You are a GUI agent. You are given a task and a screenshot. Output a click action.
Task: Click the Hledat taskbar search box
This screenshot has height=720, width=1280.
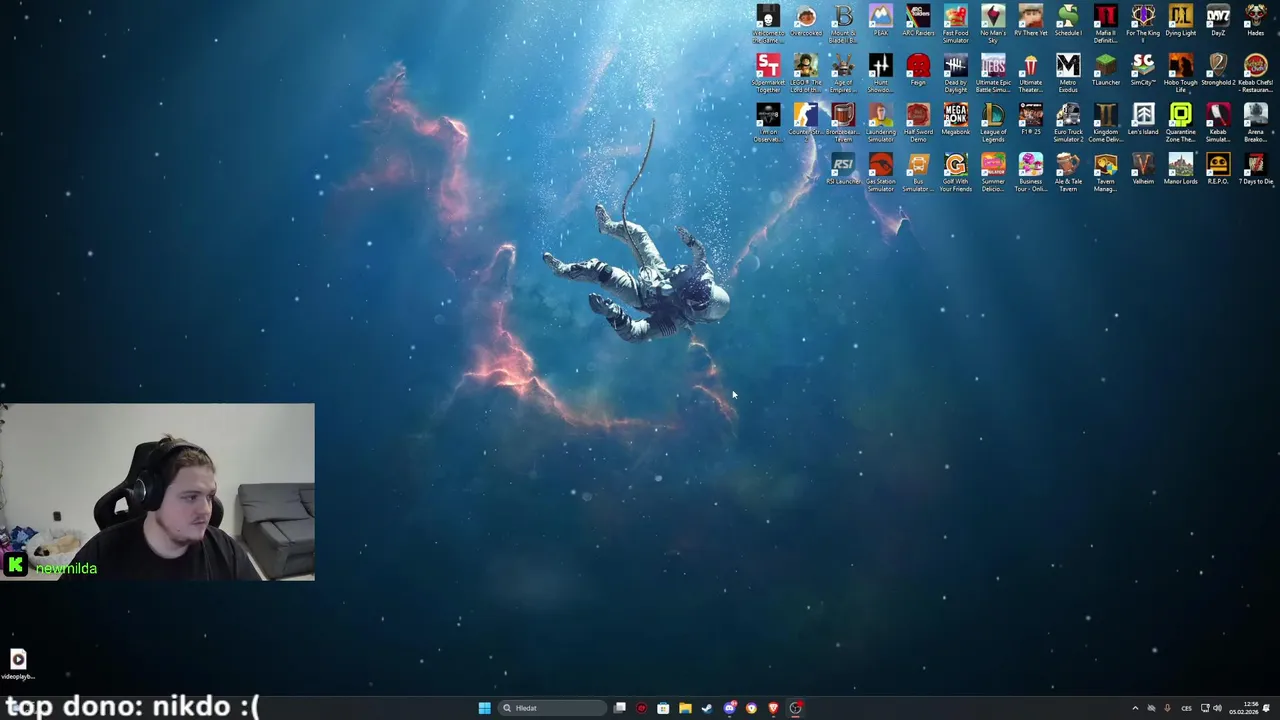pyautogui.click(x=552, y=708)
